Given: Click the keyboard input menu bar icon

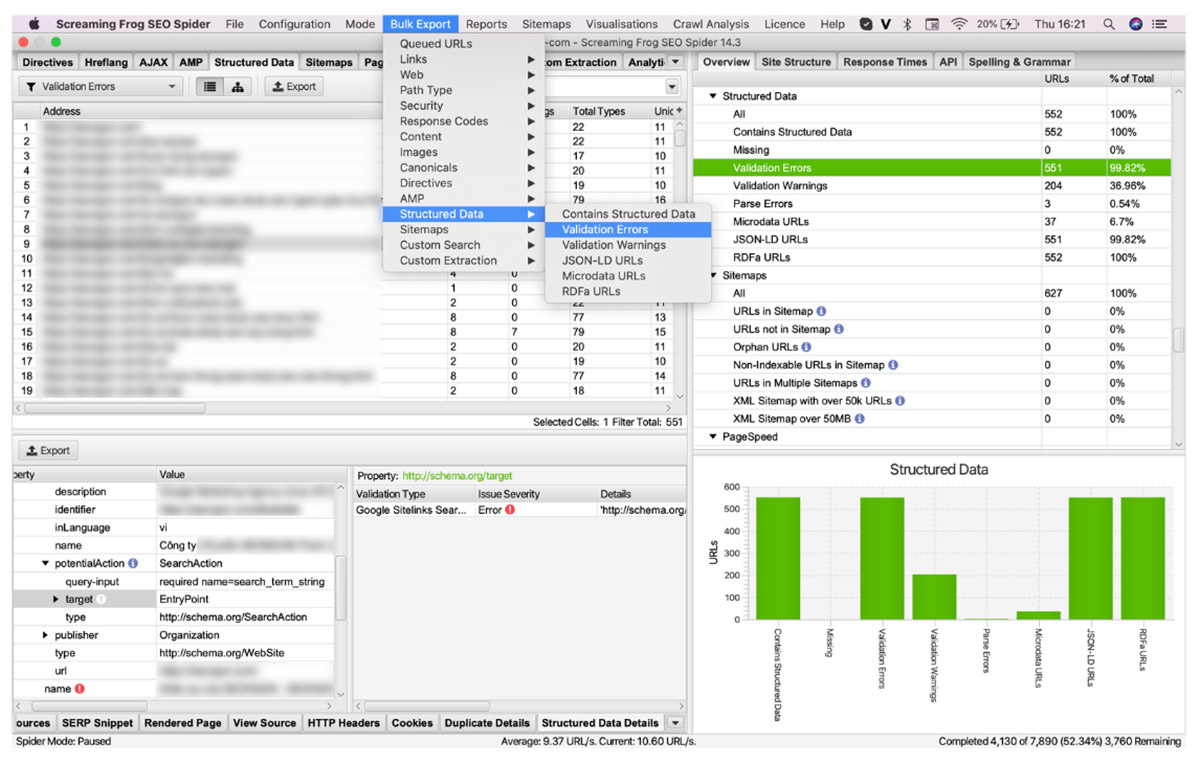Looking at the screenshot, I should (x=932, y=24).
